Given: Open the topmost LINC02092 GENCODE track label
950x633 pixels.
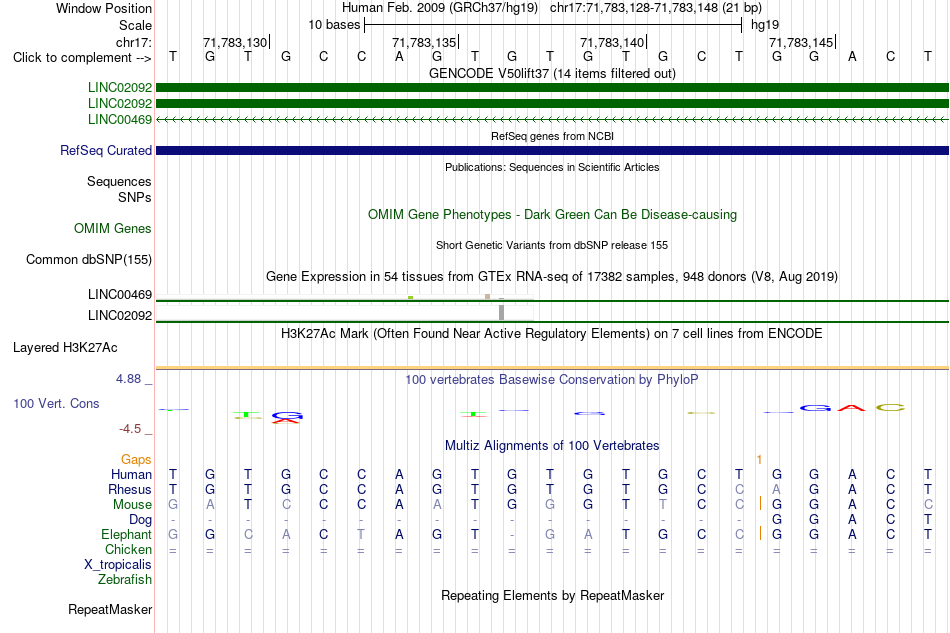Looking at the screenshot, I should (x=119, y=87).
